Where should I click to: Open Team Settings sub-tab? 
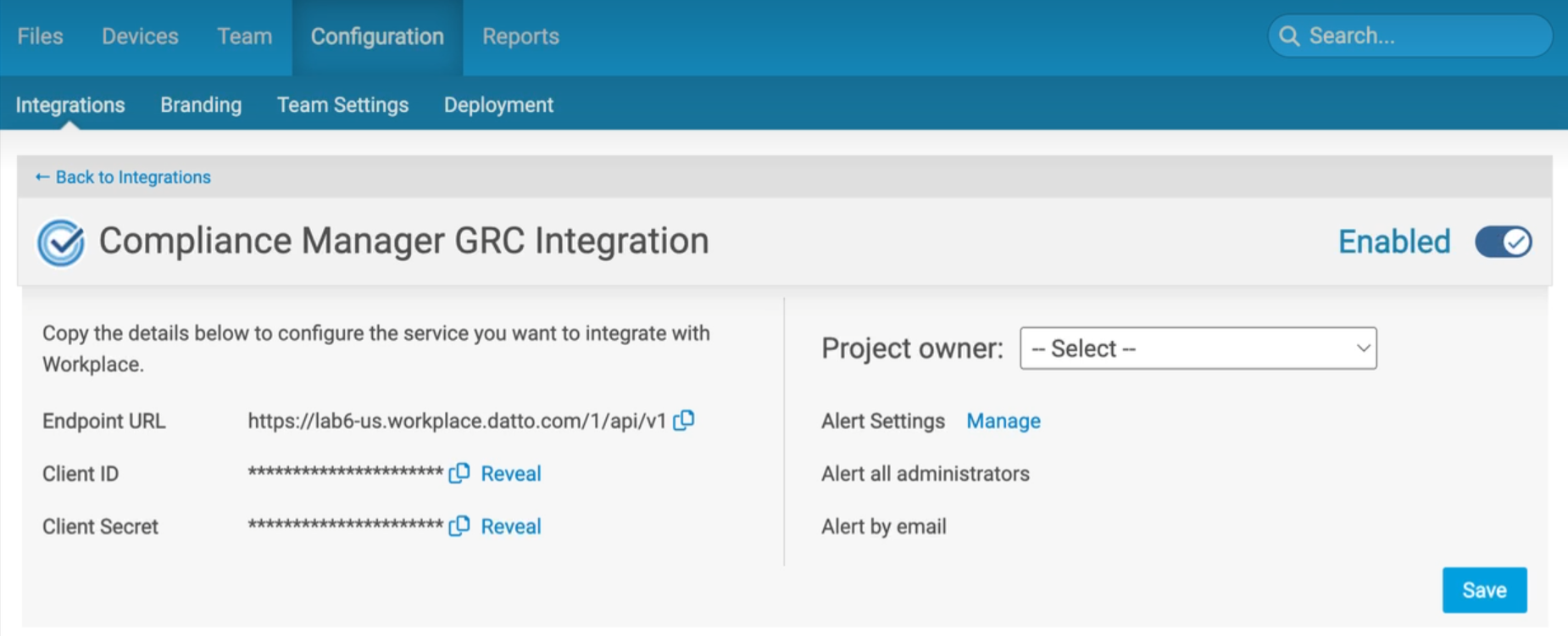(x=342, y=105)
